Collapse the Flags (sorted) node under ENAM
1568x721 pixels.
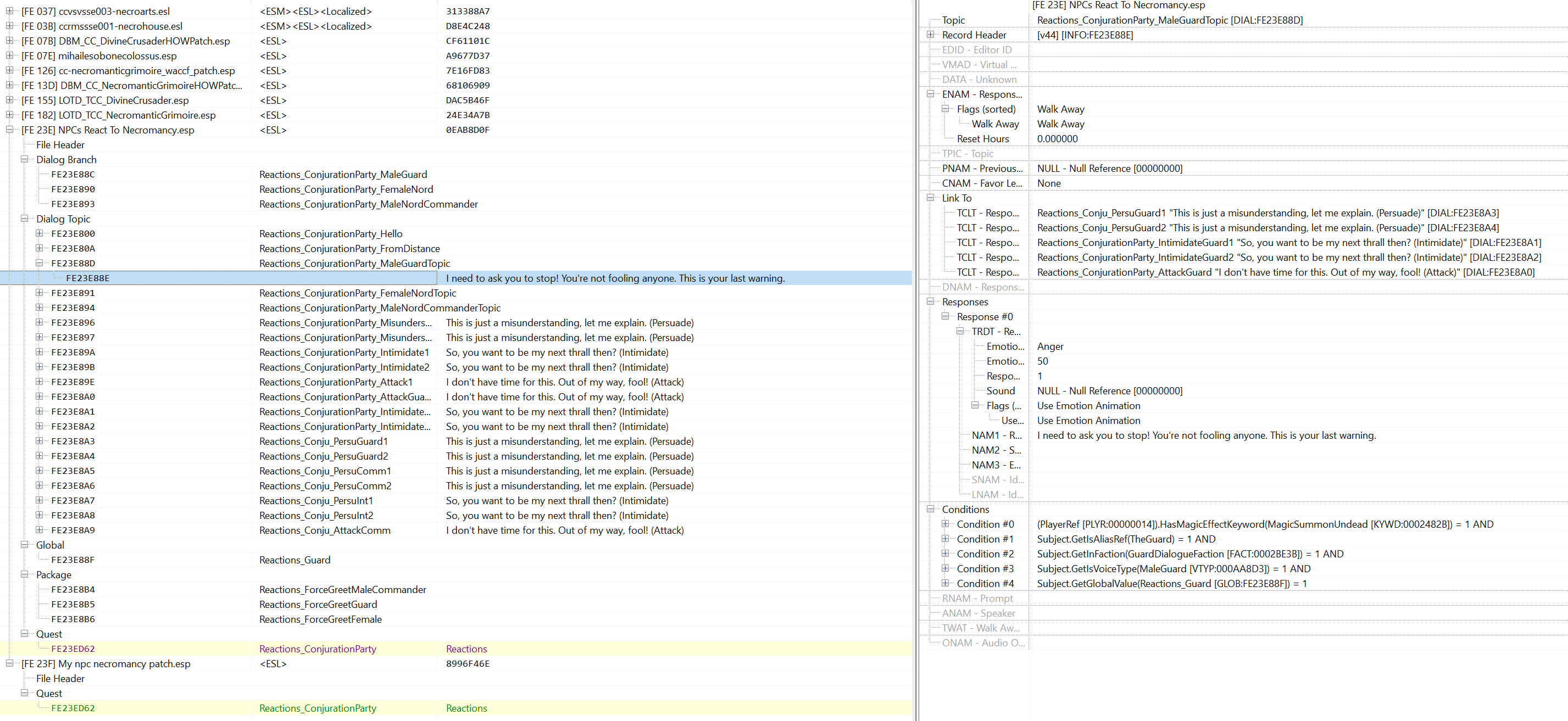[946, 109]
